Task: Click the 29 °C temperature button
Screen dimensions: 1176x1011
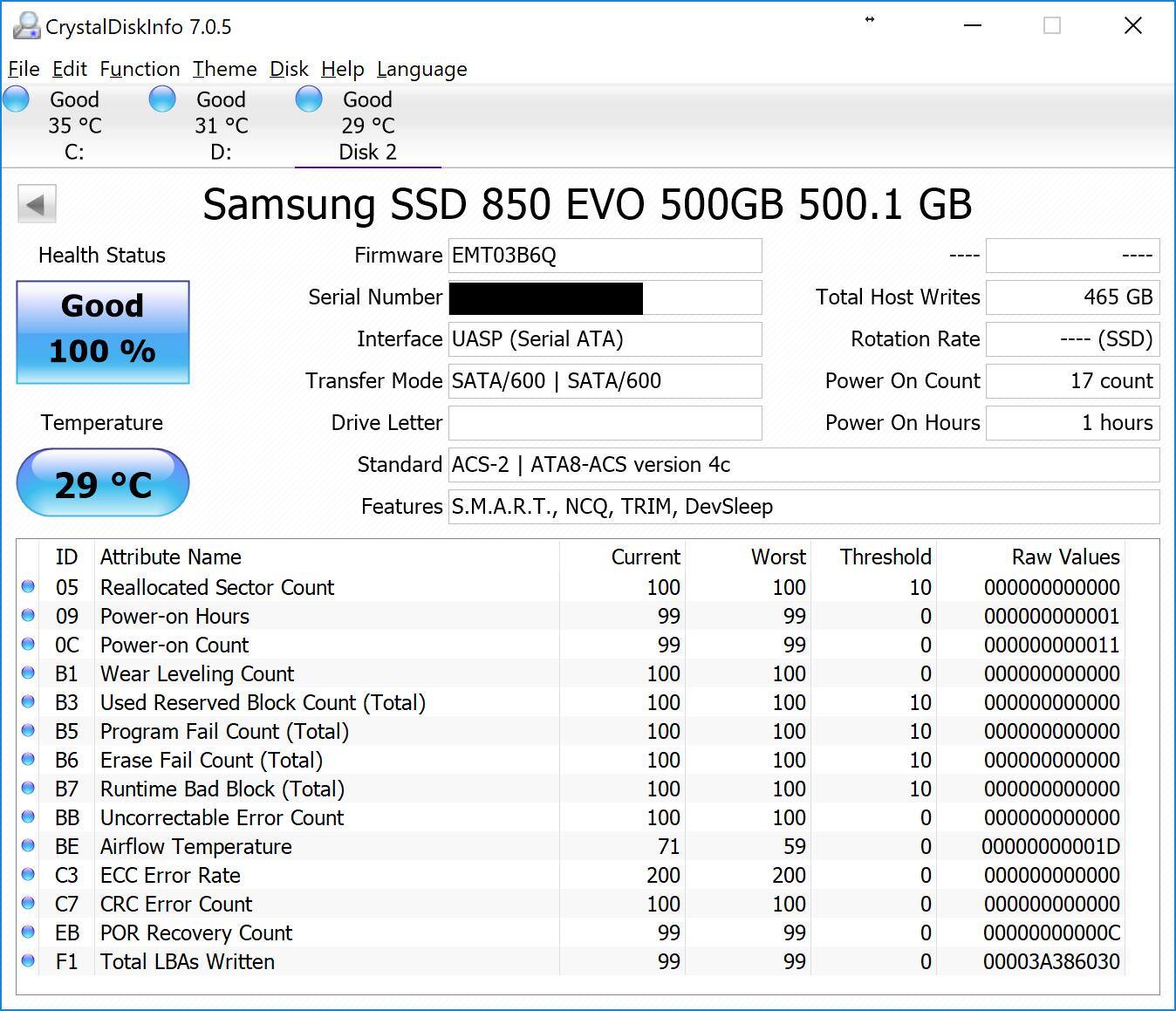Action: (103, 483)
